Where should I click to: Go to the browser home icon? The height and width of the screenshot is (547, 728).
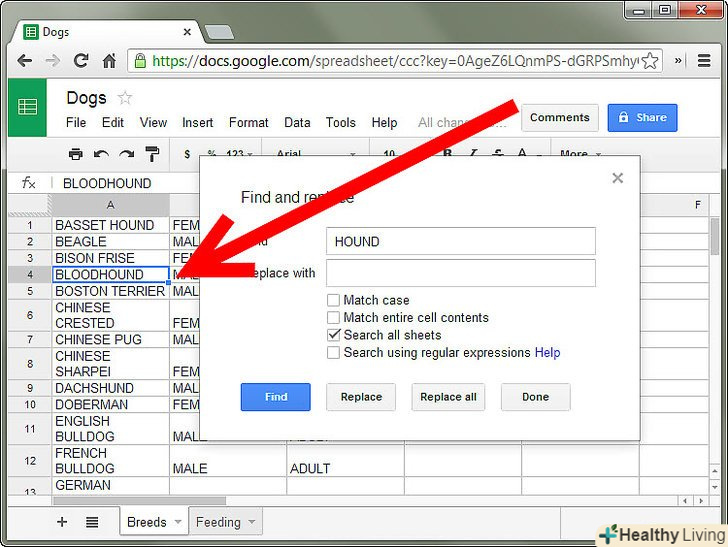point(109,60)
